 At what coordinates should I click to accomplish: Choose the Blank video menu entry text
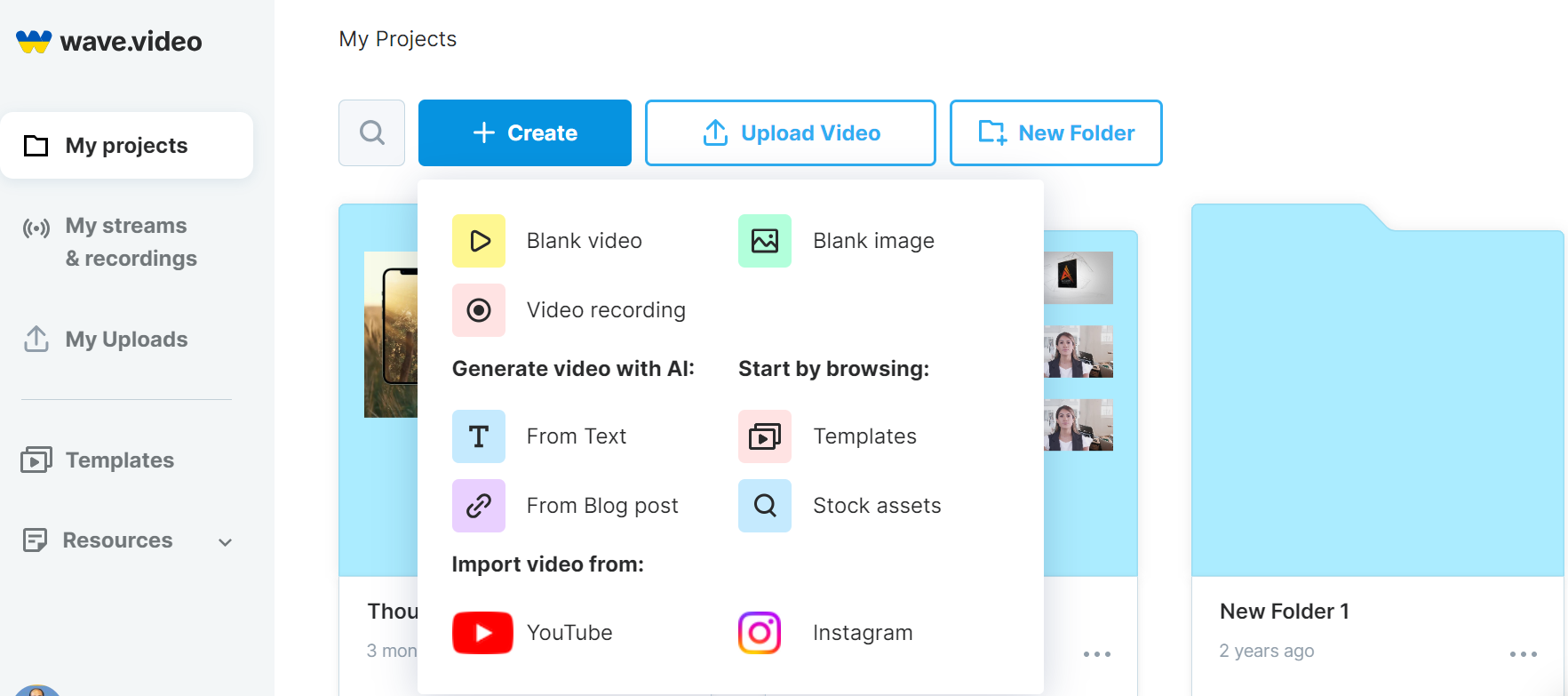coord(585,241)
